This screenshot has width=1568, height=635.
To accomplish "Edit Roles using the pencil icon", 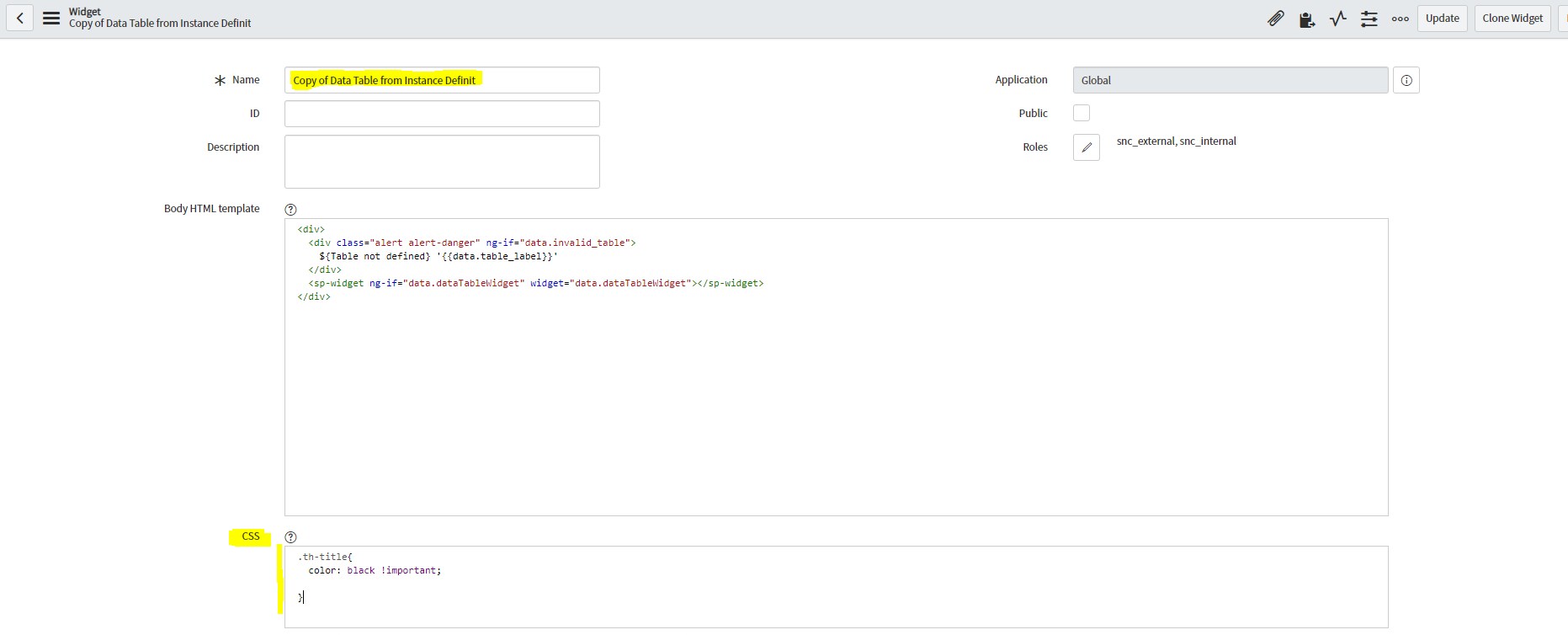I will pos(1087,147).
